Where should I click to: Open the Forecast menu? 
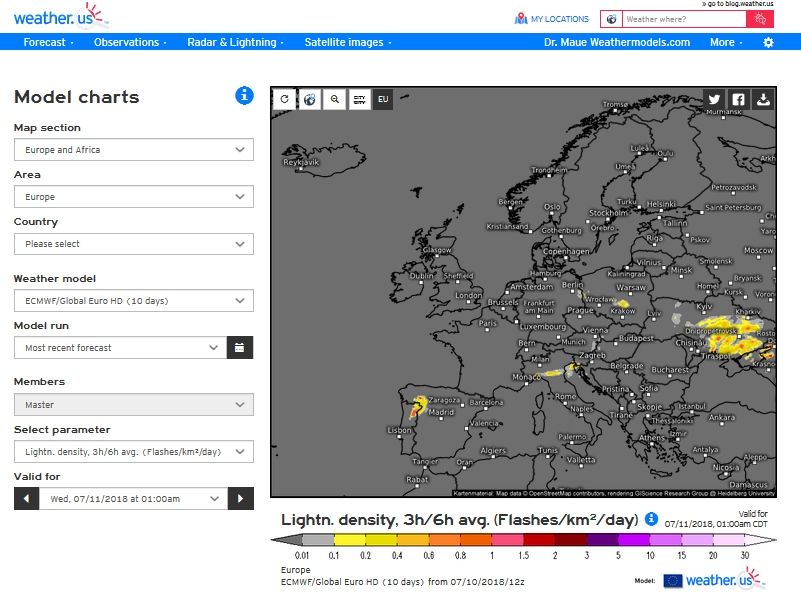pyautogui.click(x=49, y=42)
